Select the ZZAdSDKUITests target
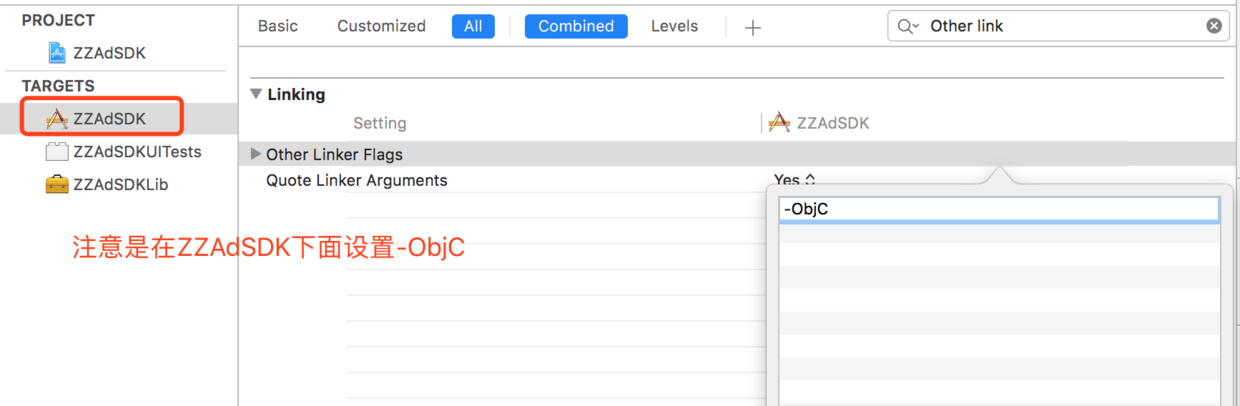The width and height of the screenshot is (1240, 406). click(137, 152)
